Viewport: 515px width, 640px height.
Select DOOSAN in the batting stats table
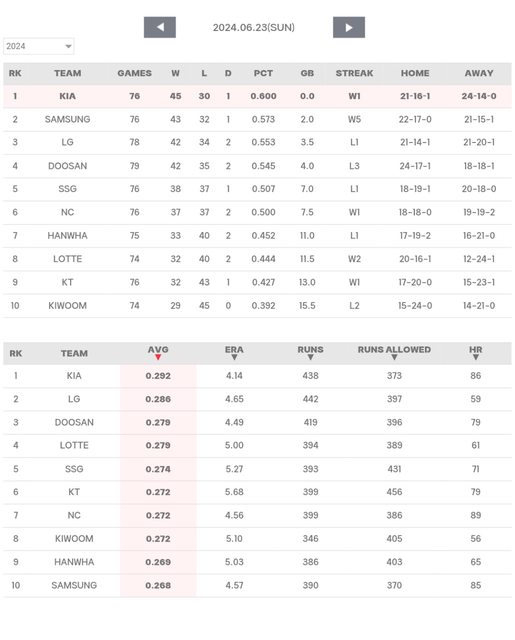coord(74,422)
